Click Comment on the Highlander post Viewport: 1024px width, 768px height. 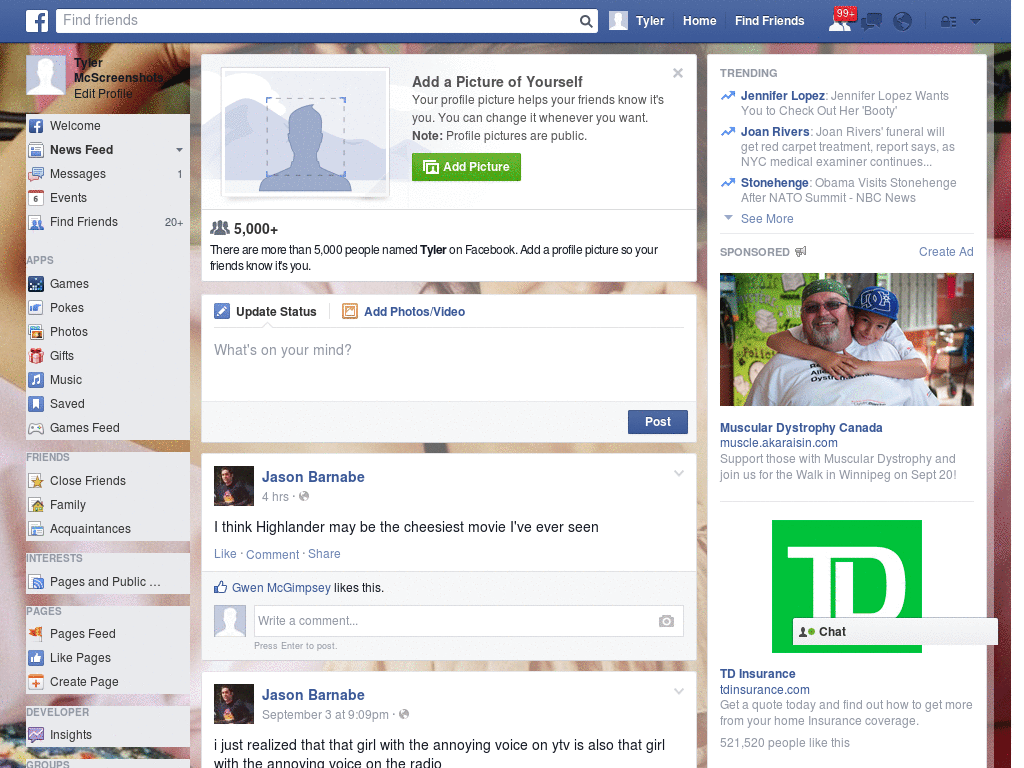coord(272,554)
